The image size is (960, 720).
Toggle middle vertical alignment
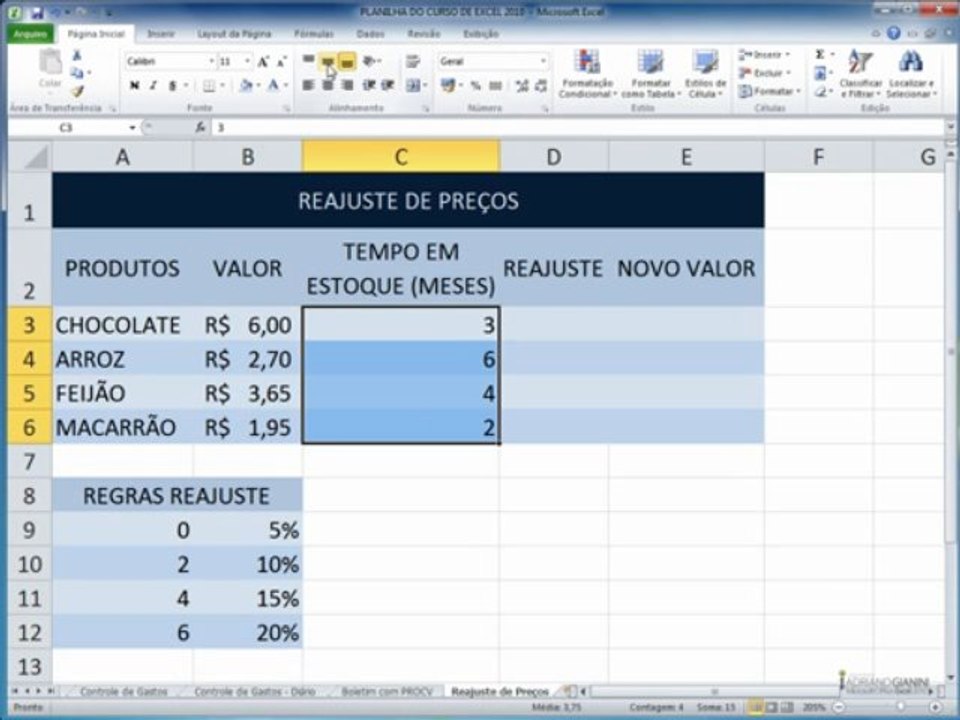tap(328, 61)
